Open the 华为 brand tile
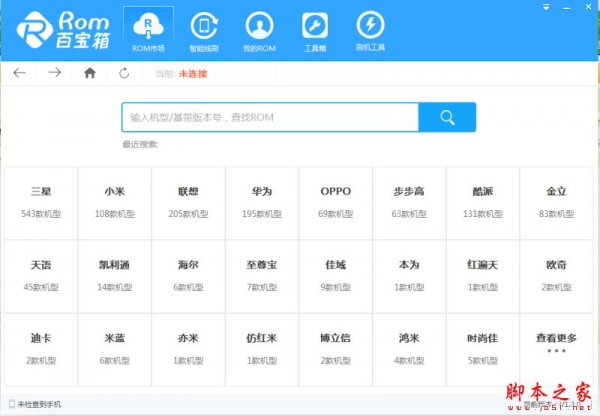Screen dimensions: 600x416 (262, 203)
